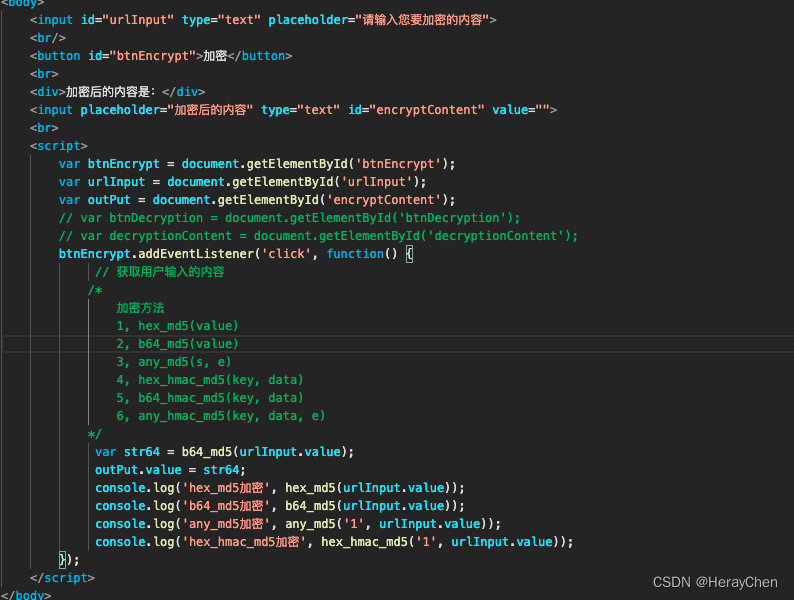
Task: Click the div text "加密后的内容是:"
Action: click(x=110, y=92)
